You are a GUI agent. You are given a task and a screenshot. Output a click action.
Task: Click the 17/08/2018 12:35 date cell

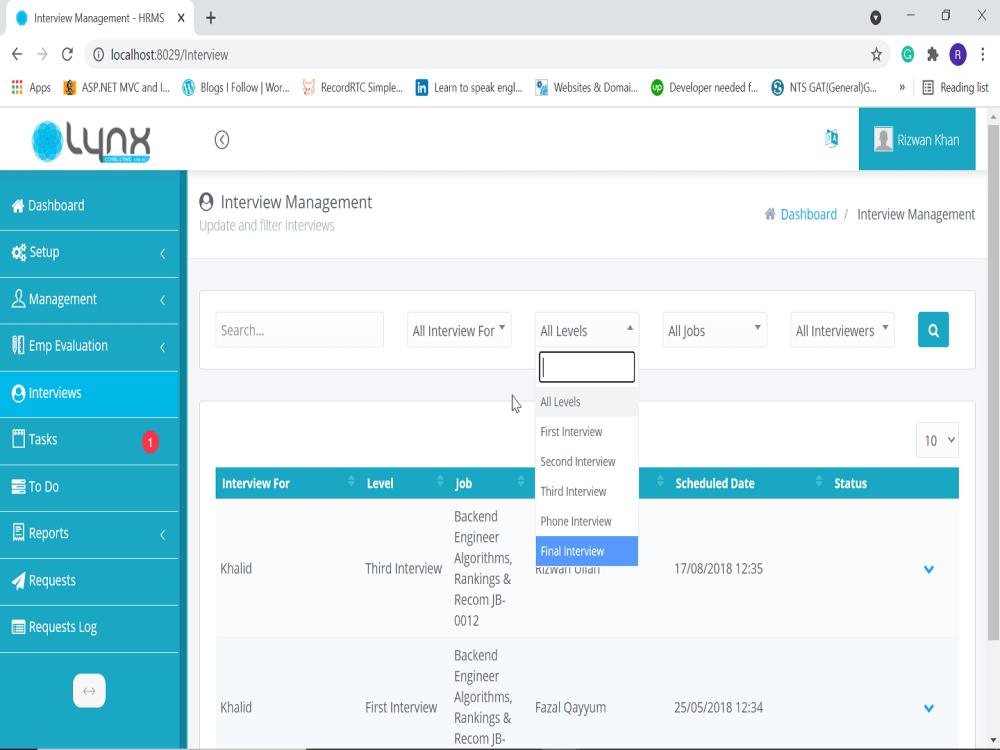(718, 568)
